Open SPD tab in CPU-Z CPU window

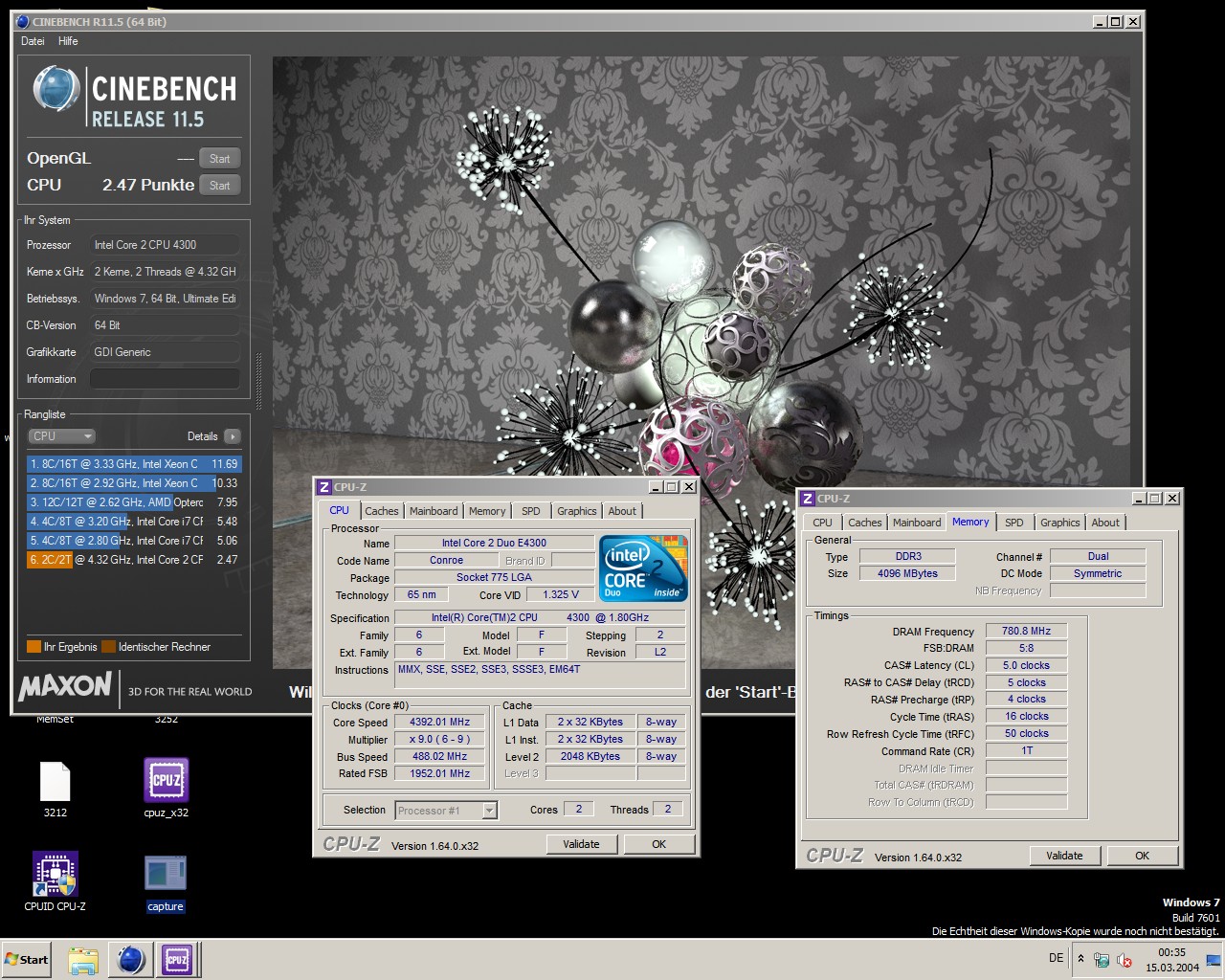pos(531,511)
